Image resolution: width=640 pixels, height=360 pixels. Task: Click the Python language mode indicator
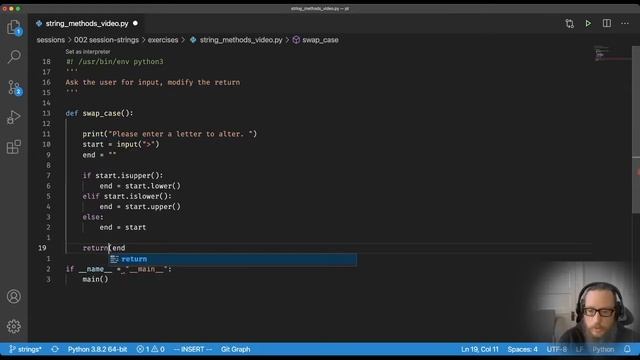point(603,349)
